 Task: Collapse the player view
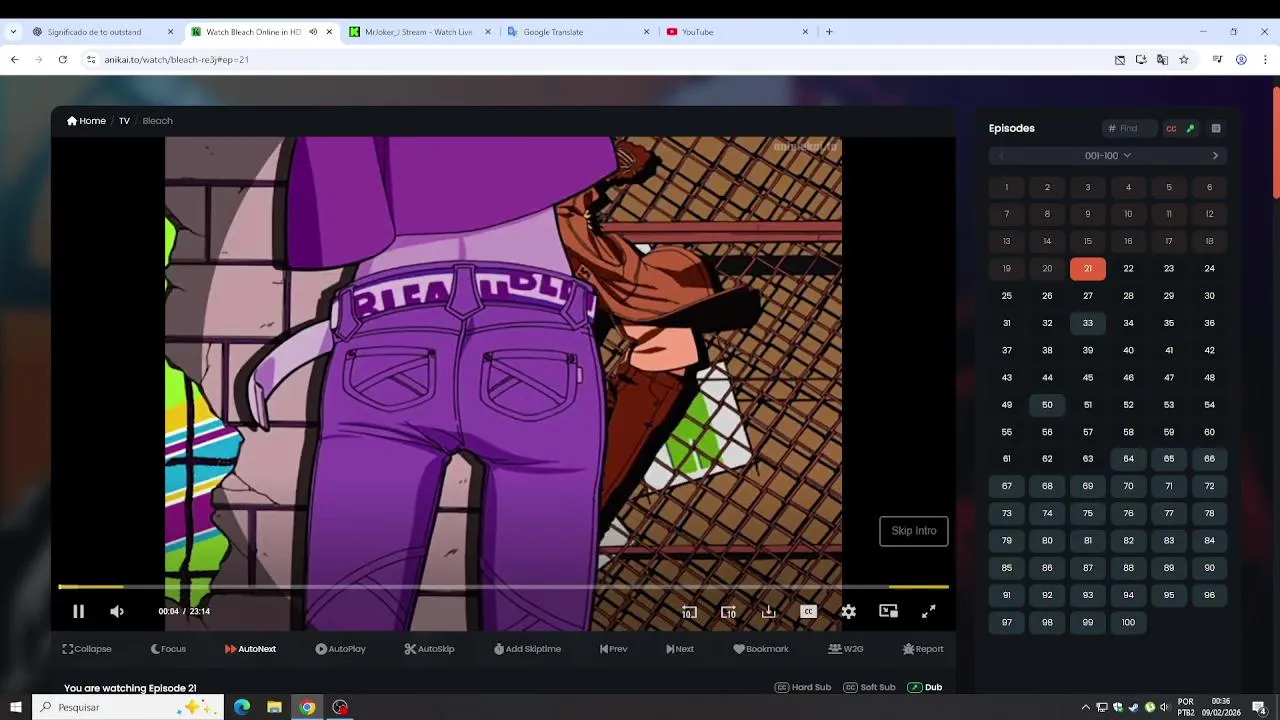coord(87,649)
